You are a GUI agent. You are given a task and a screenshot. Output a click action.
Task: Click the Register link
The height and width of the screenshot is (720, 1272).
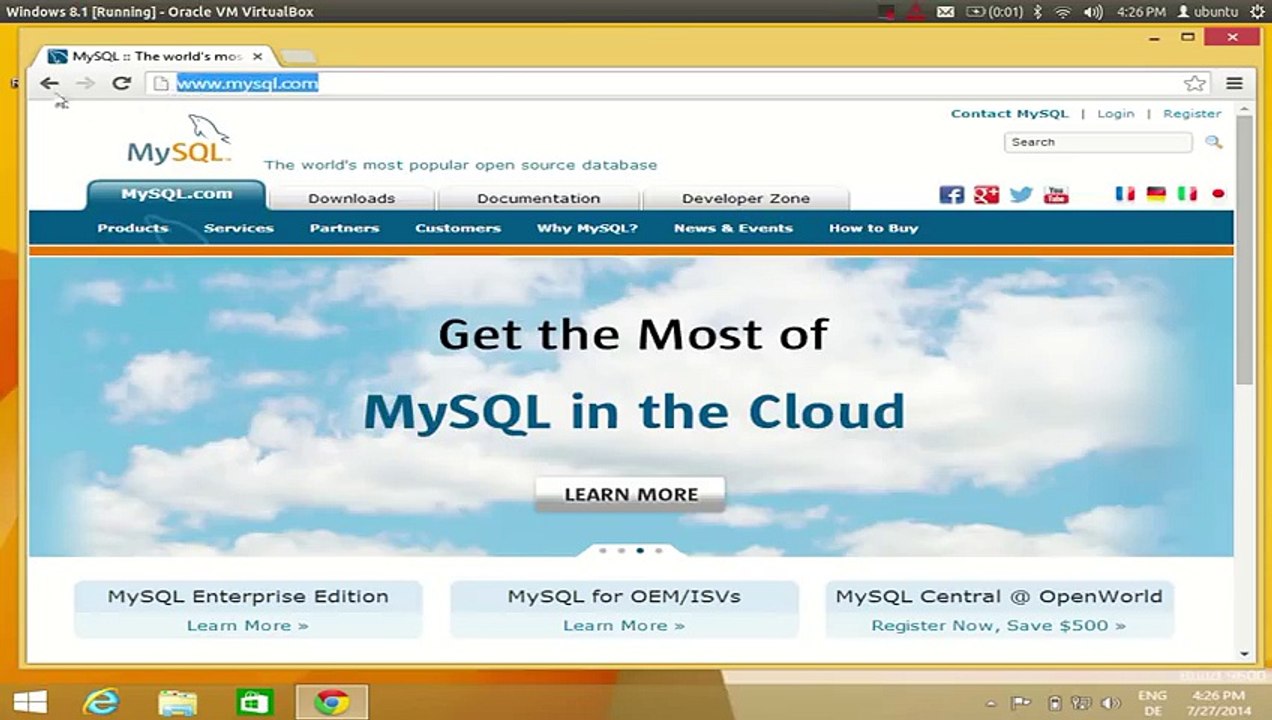click(x=1192, y=114)
